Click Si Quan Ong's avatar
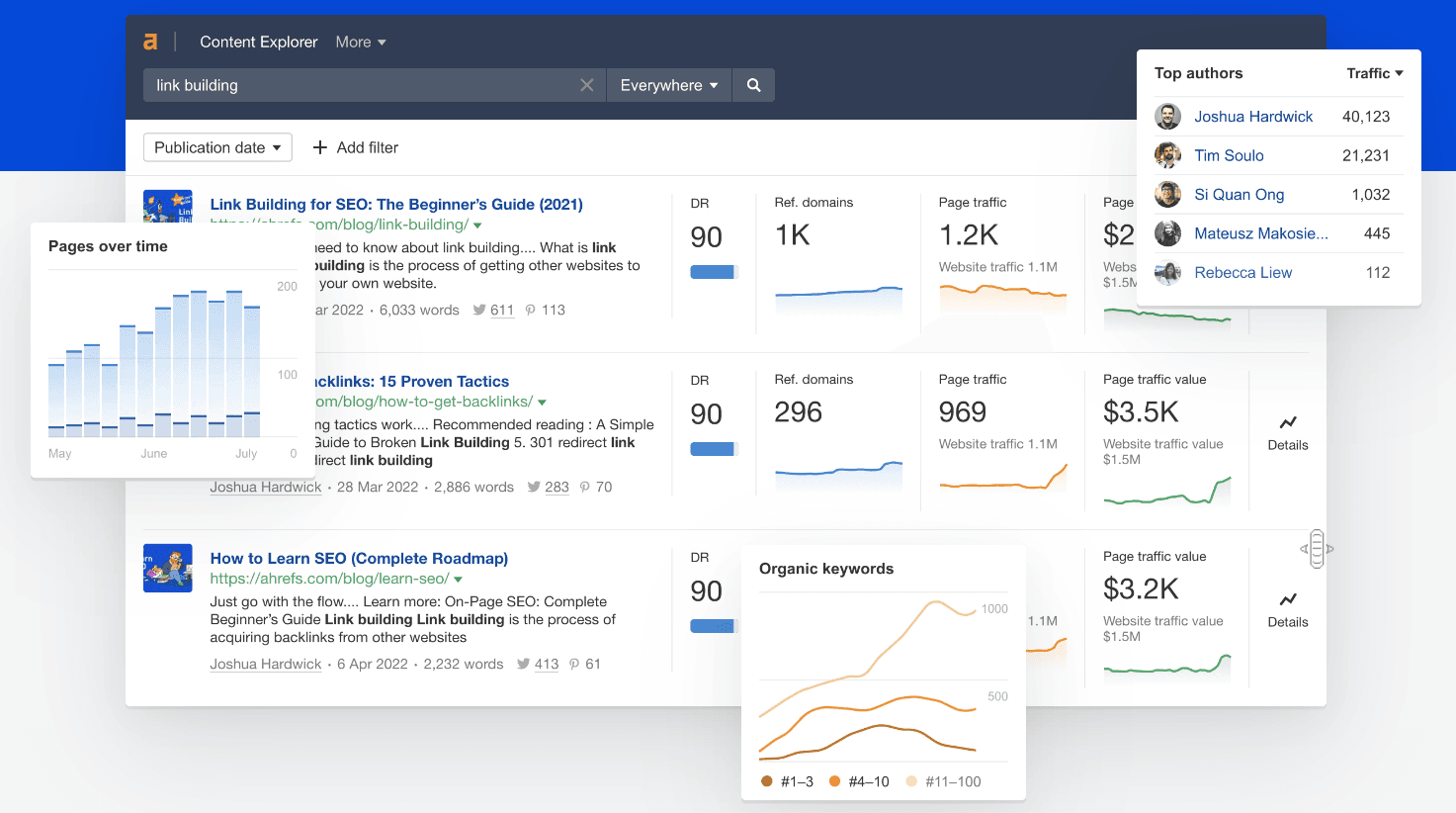The width and height of the screenshot is (1456, 813). (x=1168, y=194)
